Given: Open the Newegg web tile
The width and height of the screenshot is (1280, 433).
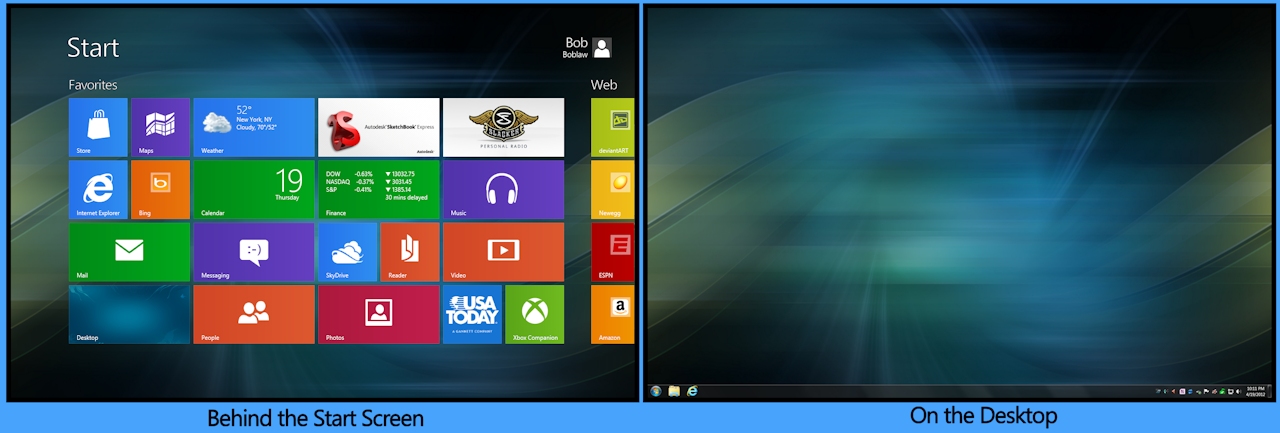Looking at the screenshot, I should (x=612, y=189).
